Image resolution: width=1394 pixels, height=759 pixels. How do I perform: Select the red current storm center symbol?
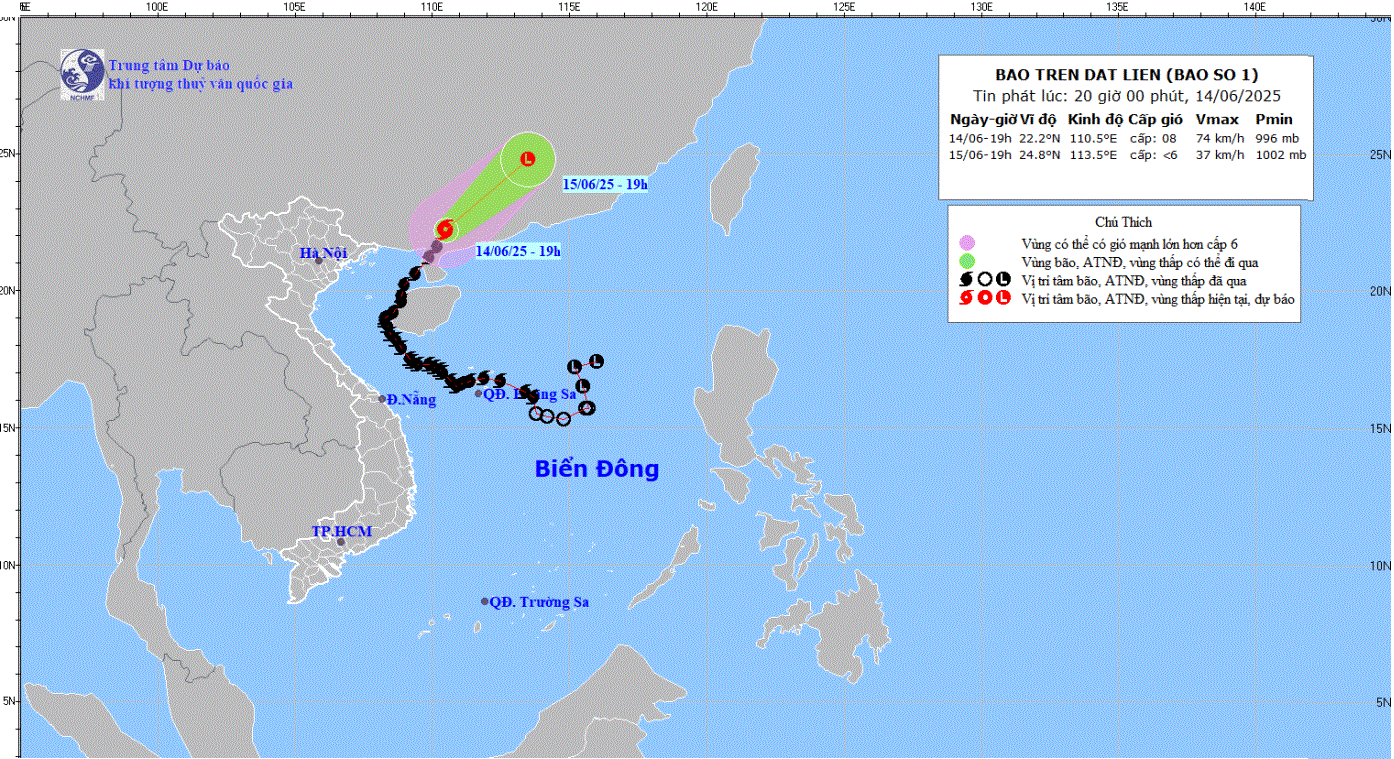click(445, 229)
